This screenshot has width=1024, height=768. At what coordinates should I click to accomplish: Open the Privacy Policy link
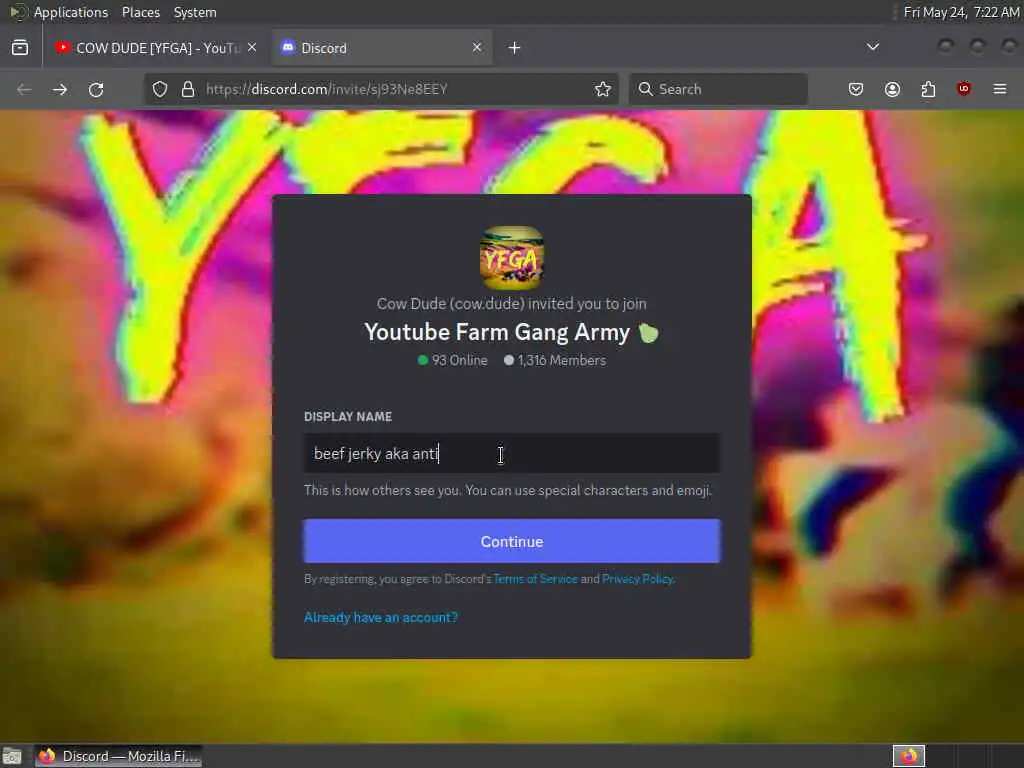point(637,579)
